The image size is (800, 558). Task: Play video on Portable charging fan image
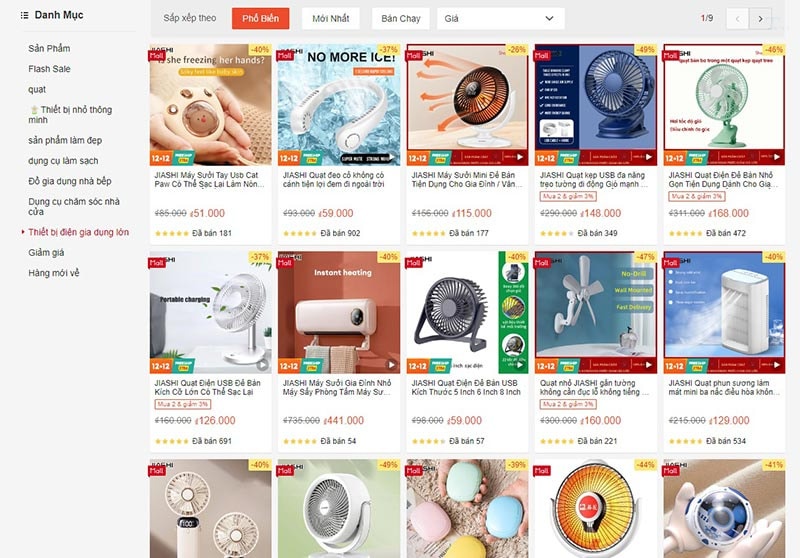tap(262, 365)
